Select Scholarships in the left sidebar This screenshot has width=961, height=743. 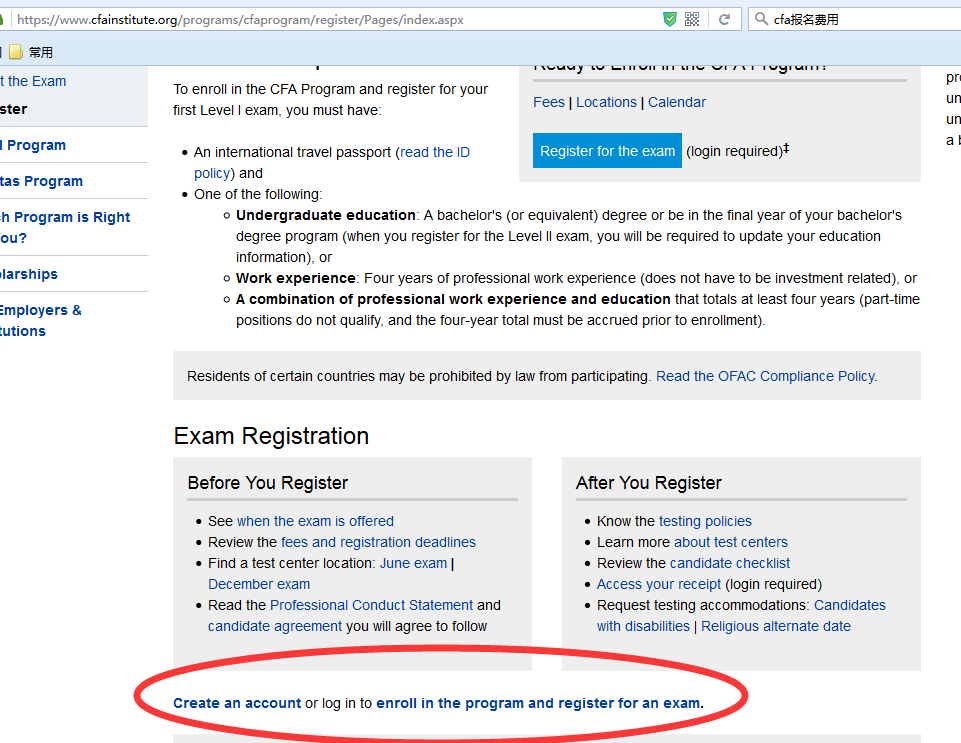(x=28, y=274)
